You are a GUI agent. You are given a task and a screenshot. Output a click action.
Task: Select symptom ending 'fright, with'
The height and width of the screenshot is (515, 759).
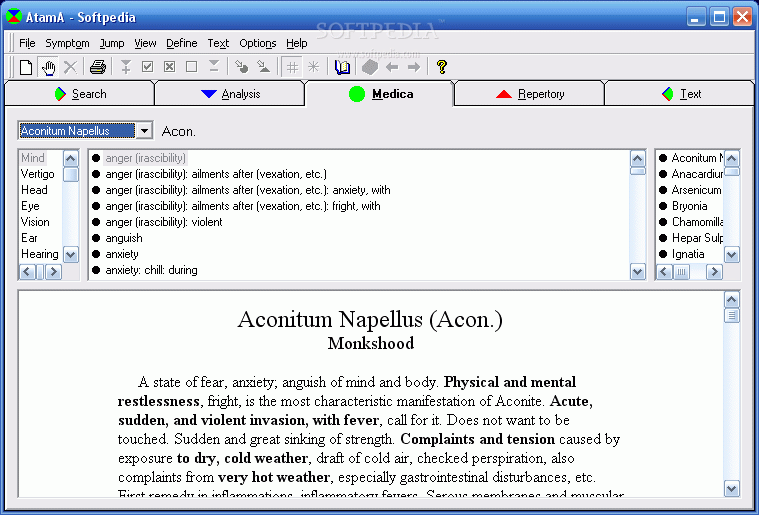click(243, 206)
